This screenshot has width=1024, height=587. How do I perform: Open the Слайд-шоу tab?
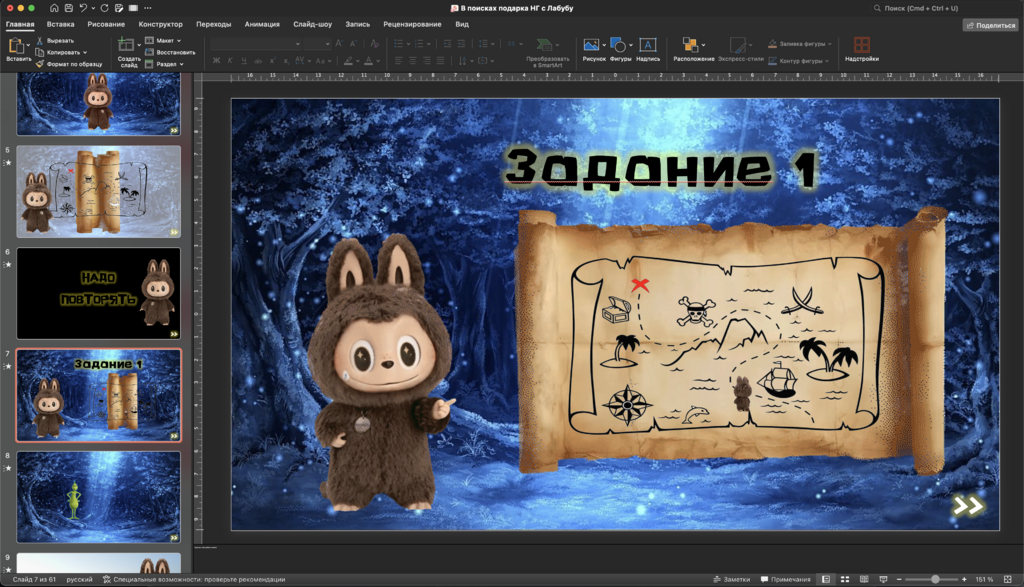[x=312, y=24]
